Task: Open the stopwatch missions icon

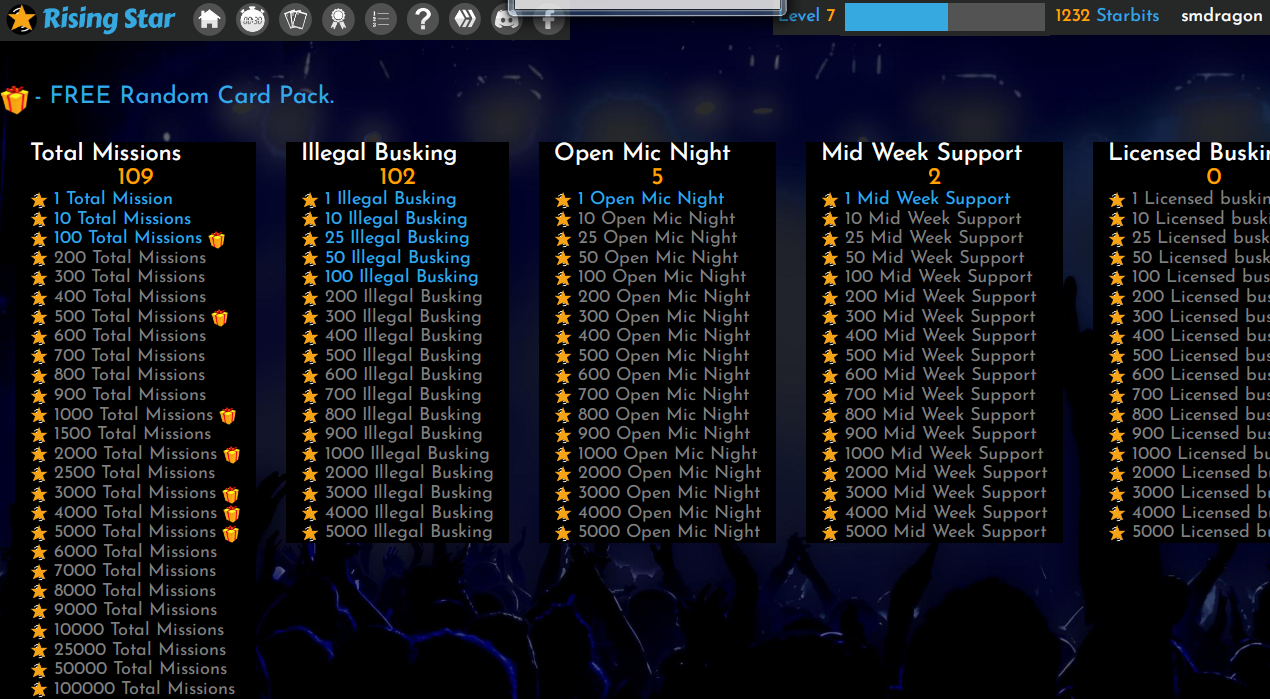Action: 252,19
